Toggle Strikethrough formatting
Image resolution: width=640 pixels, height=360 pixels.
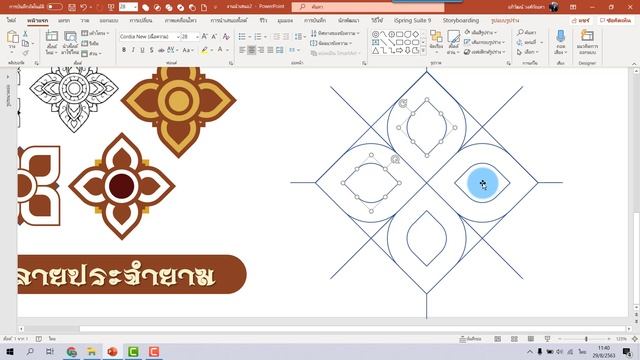(161, 50)
